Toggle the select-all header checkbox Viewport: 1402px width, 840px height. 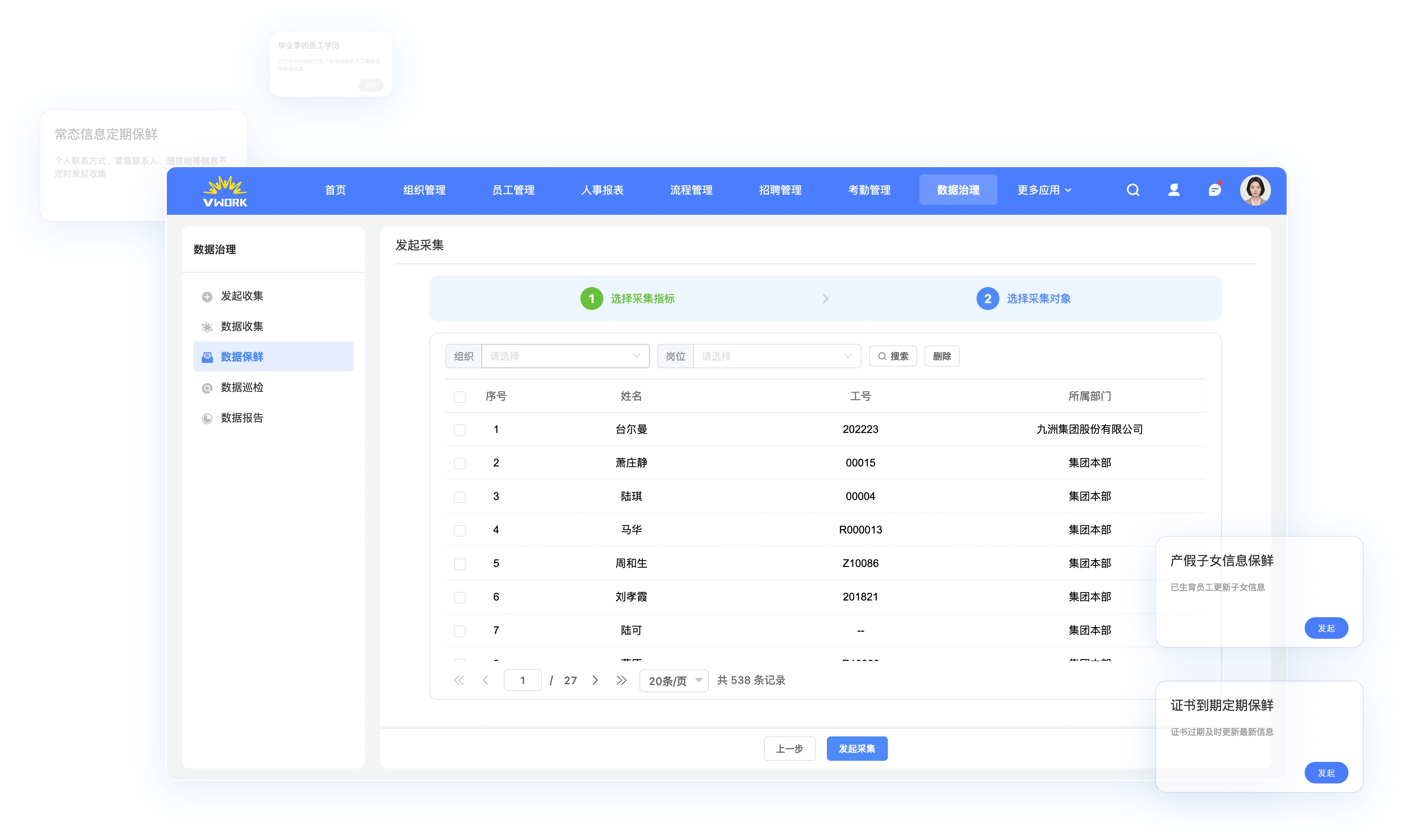pyautogui.click(x=460, y=398)
